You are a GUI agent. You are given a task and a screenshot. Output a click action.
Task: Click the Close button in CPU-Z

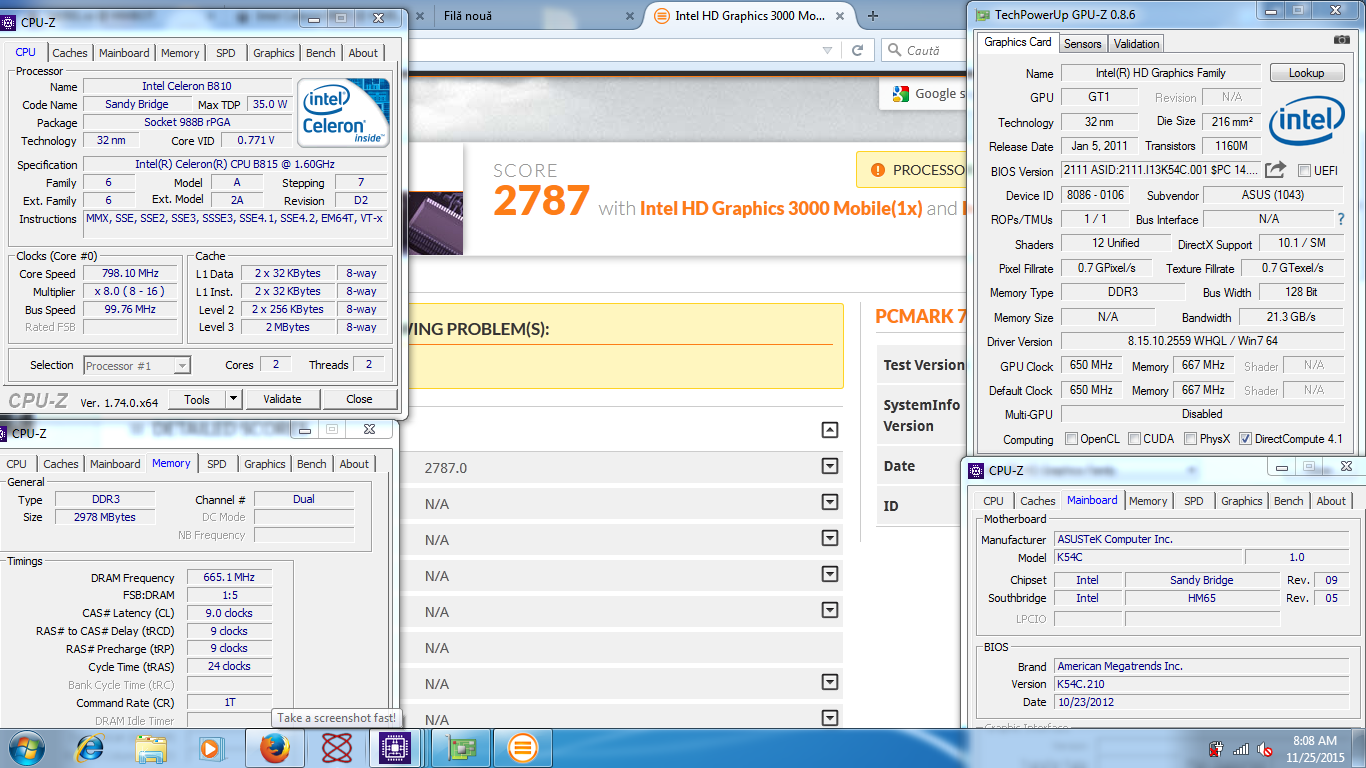(x=359, y=399)
